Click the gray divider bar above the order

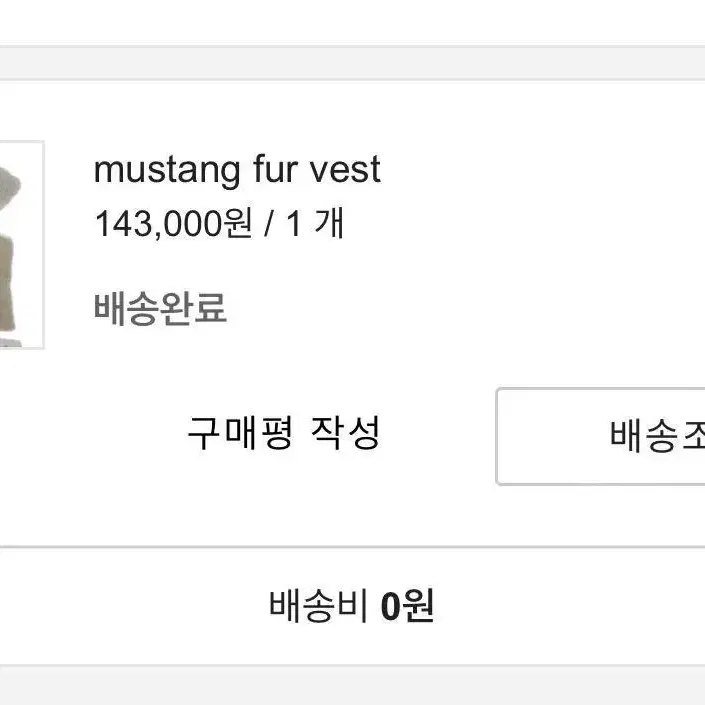coord(352,63)
